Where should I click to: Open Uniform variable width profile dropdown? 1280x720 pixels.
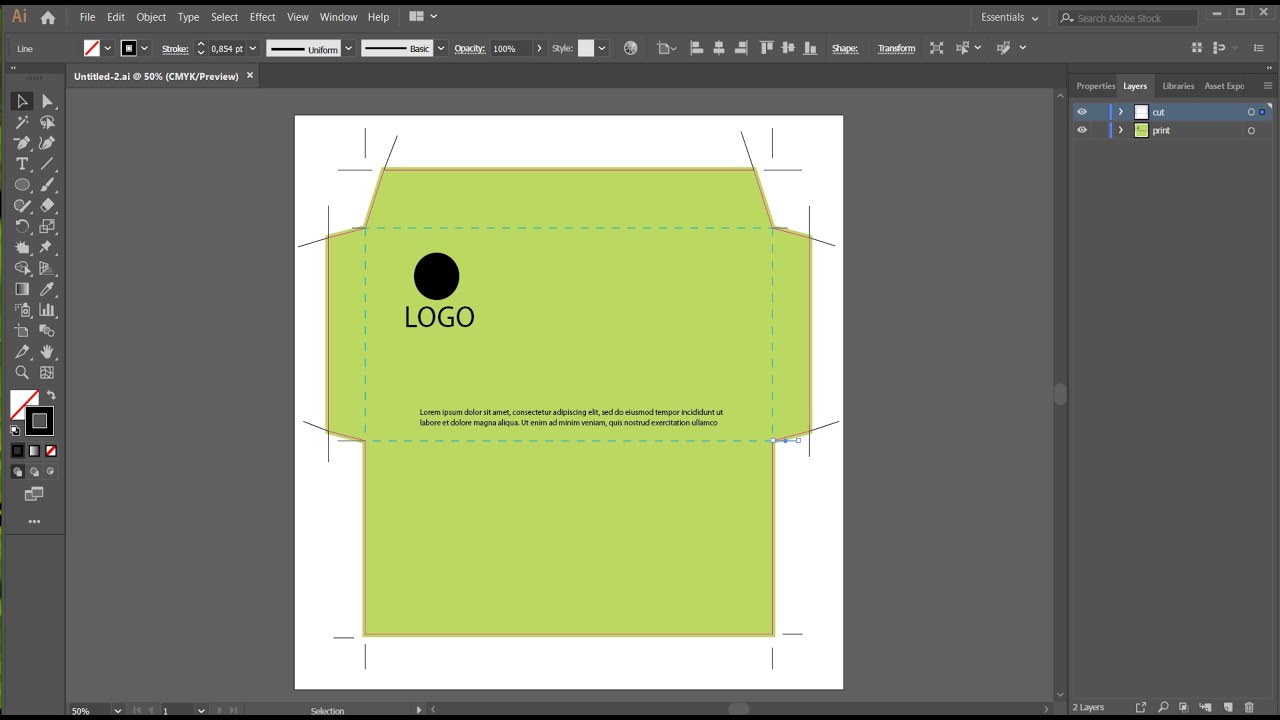[x=348, y=48]
